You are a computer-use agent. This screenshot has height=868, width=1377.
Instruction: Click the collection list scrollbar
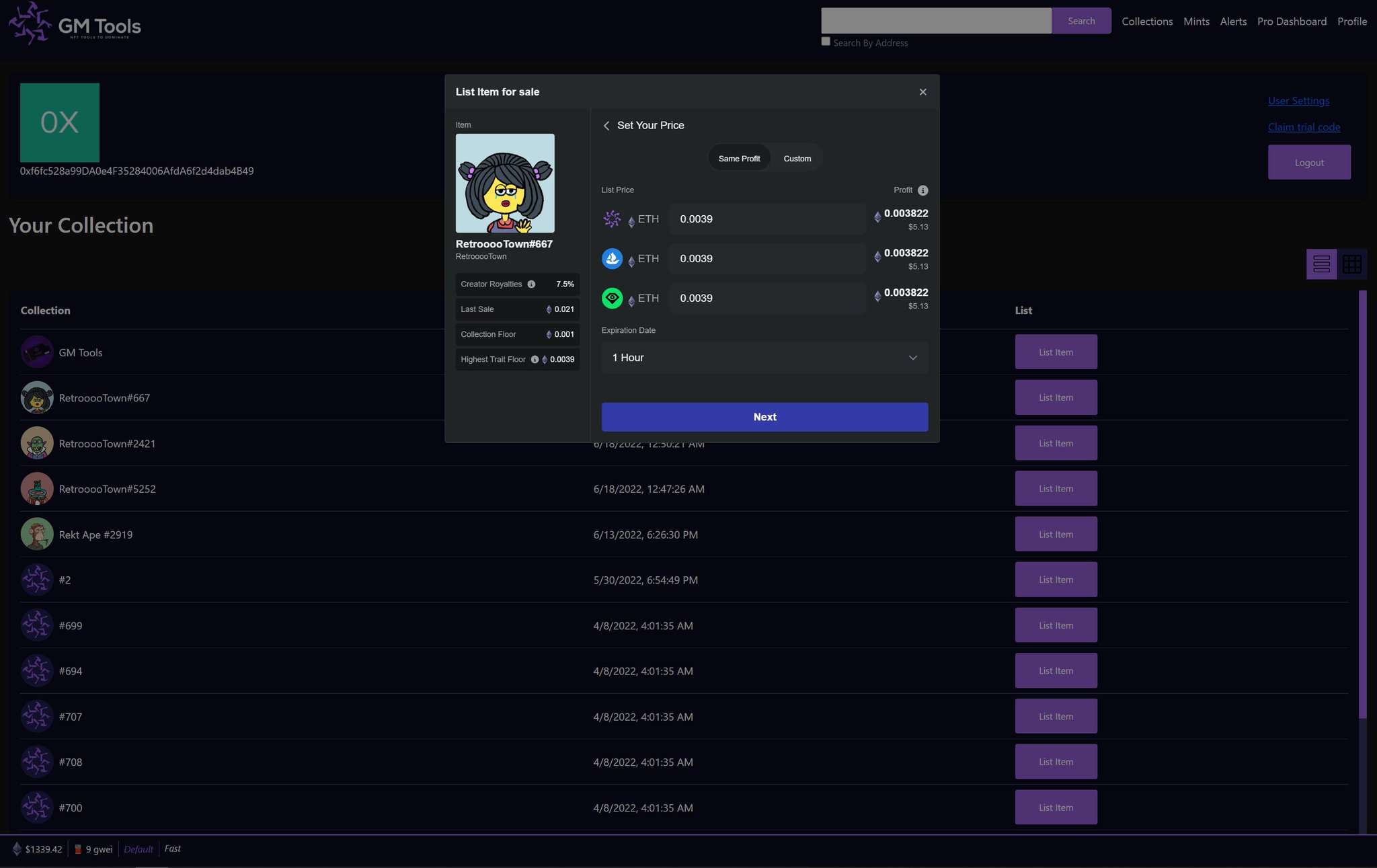pyautogui.click(x=1362, y=504)
